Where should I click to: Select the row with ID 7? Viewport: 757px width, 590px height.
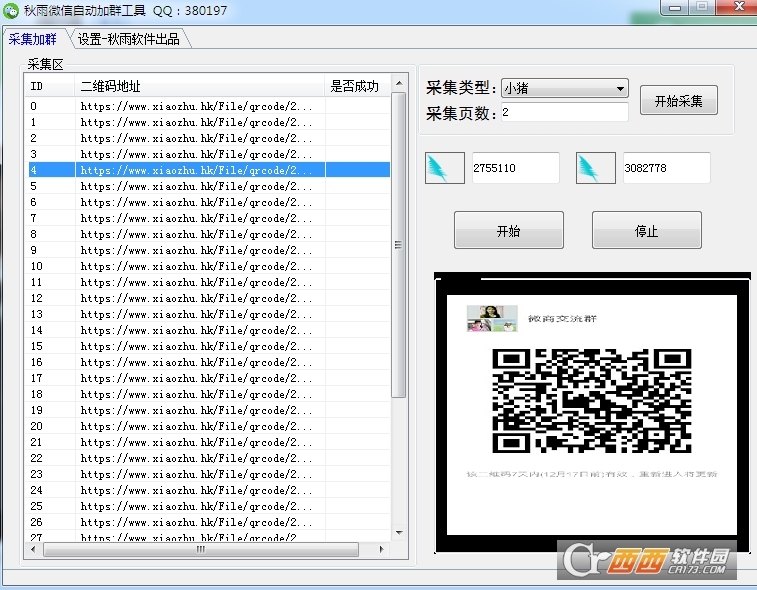[x=208, y=218]
